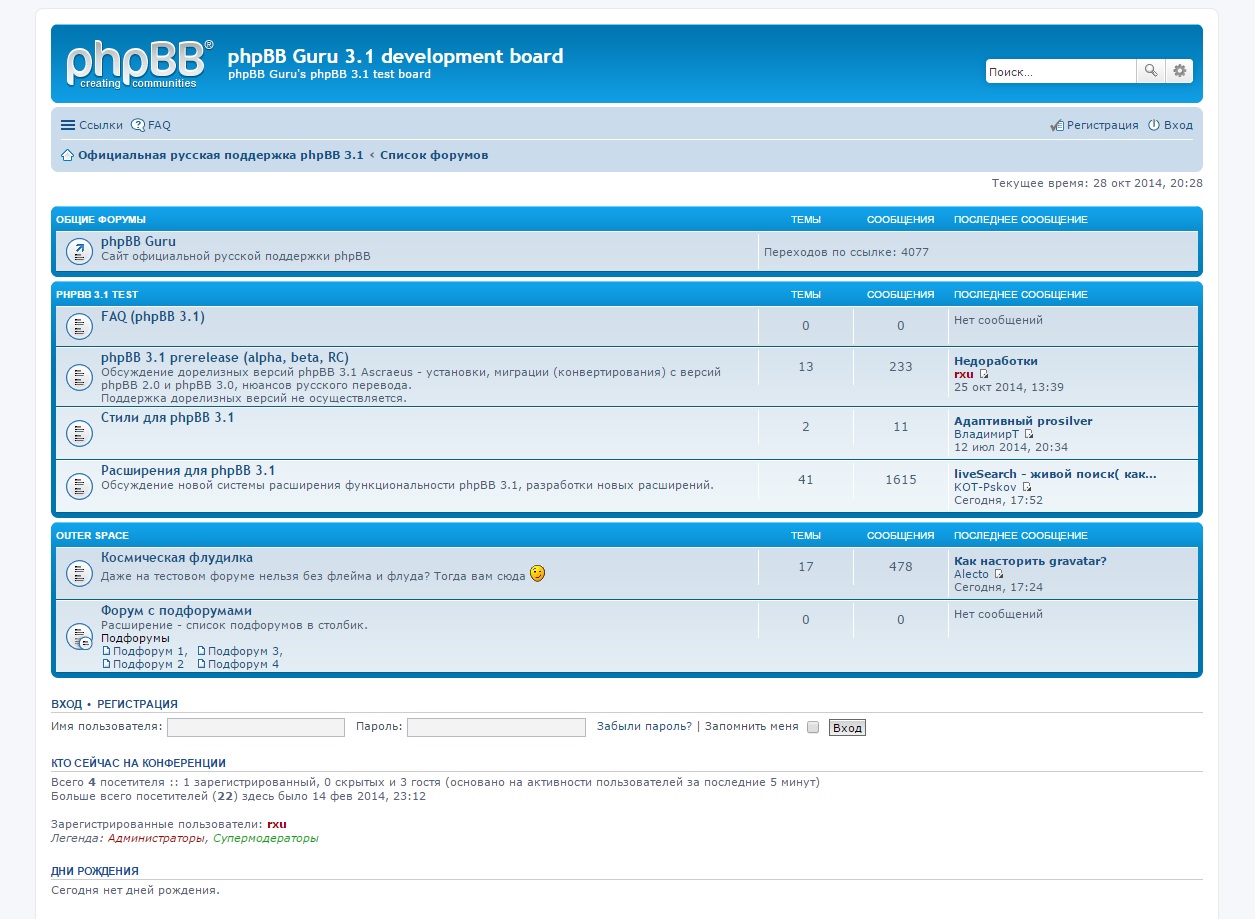
Task: Click the phpBB Guru link forum icon
Action: [79, 251]
